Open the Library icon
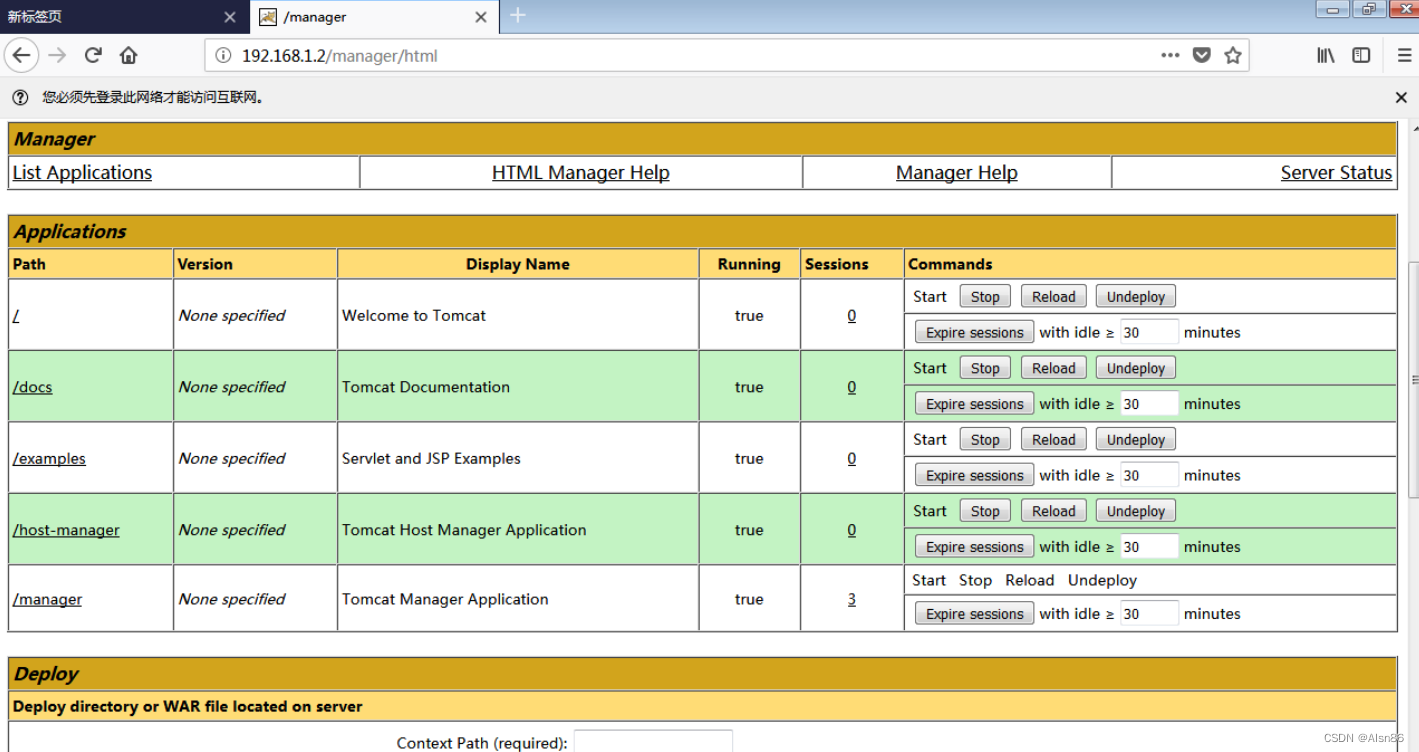1419x752 pixels. (1326, 55)
